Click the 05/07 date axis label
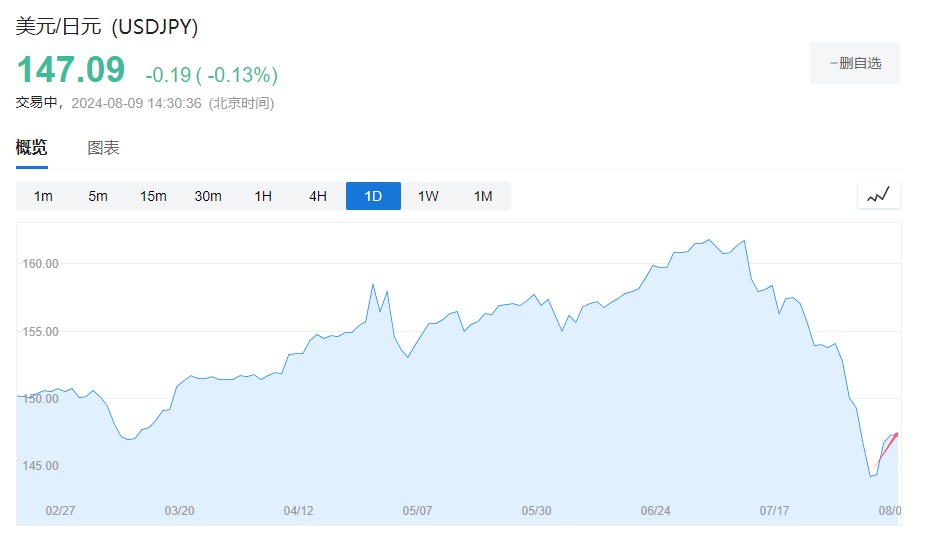This screenshot has height=540, width=929. pyautogui.click(x=417, y=511)
